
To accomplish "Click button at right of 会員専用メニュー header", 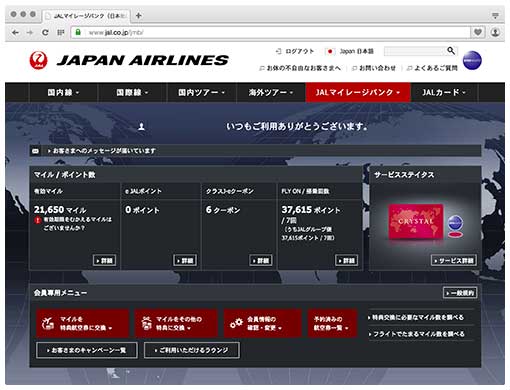I will [460, 293].
